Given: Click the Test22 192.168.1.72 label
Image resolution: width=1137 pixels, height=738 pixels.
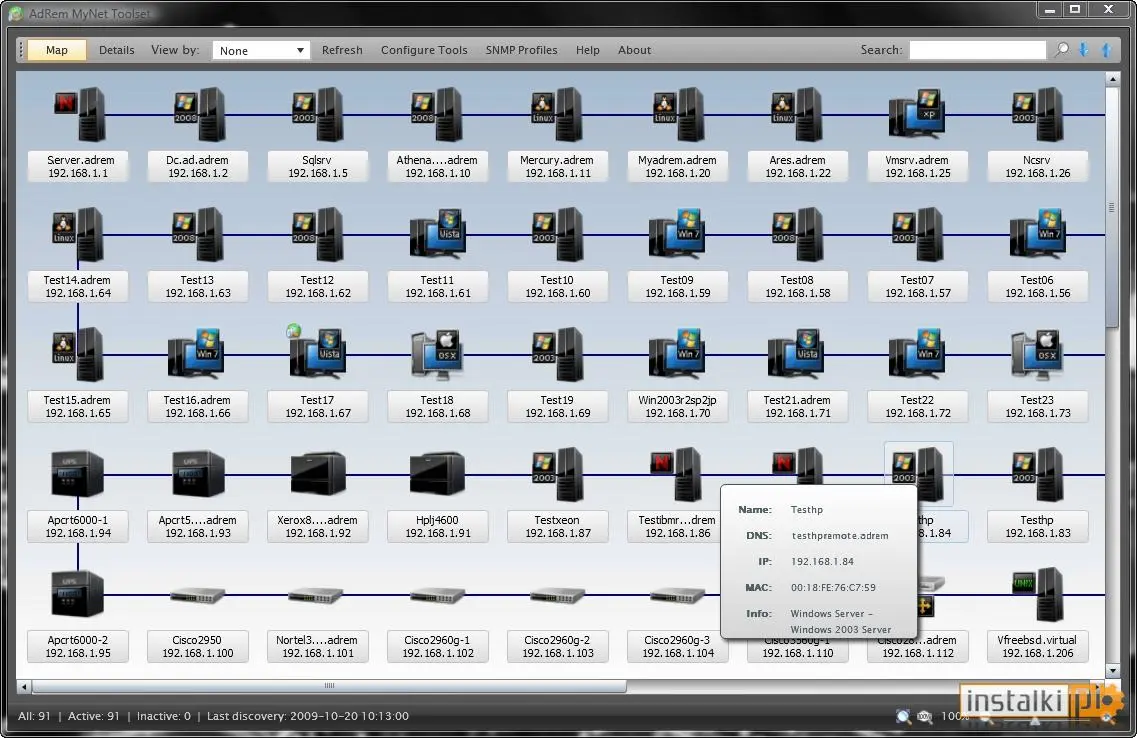Looking at the screenshot, I should [x=917, y=407].
